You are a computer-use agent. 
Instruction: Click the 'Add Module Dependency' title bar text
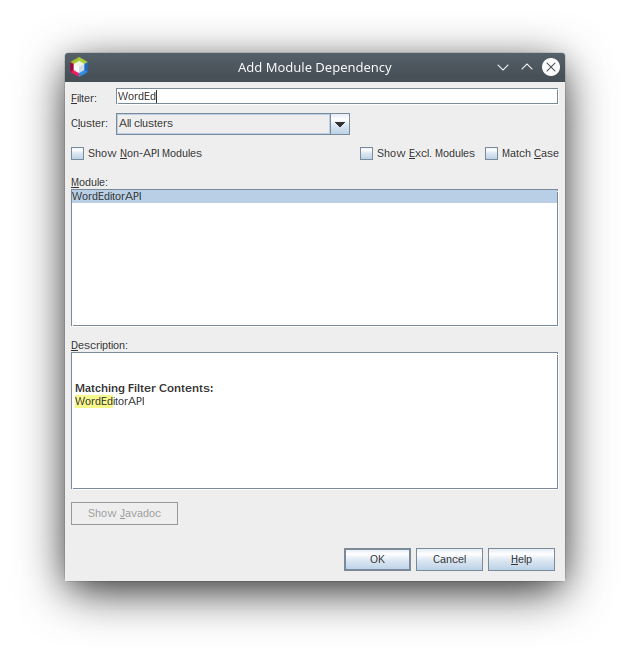tap(314, 68)
